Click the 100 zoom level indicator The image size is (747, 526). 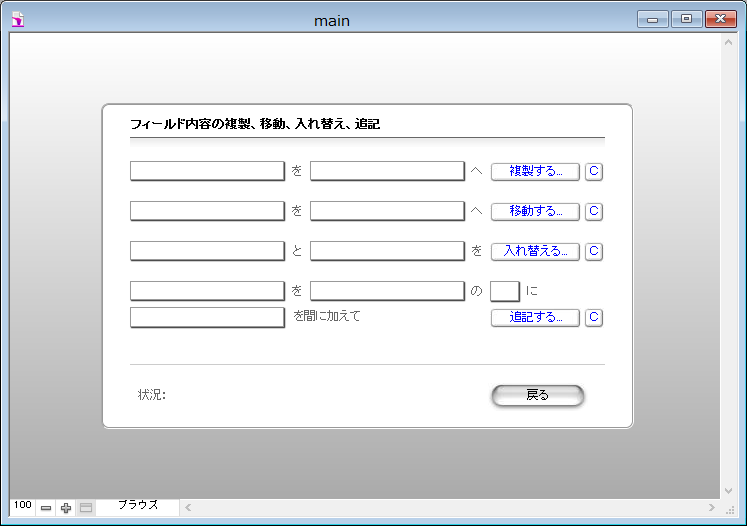coord(22,506)
